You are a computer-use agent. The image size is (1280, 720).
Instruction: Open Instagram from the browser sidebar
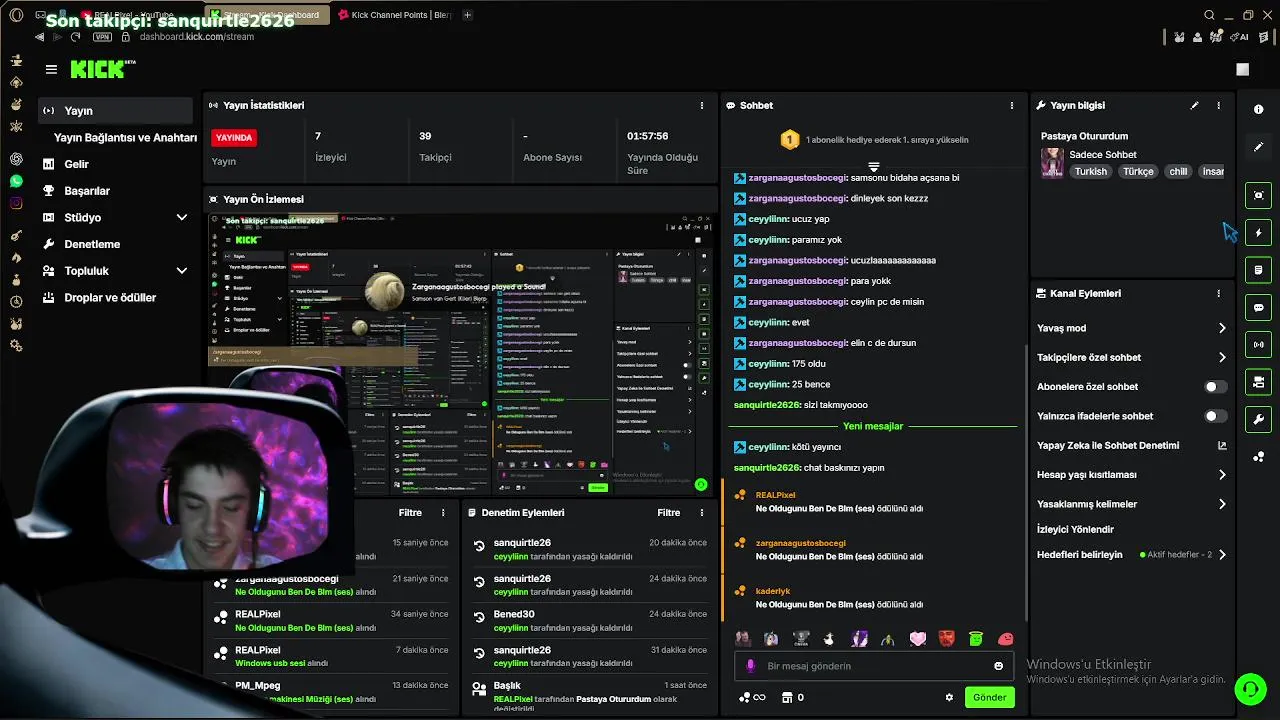(16, 203)
